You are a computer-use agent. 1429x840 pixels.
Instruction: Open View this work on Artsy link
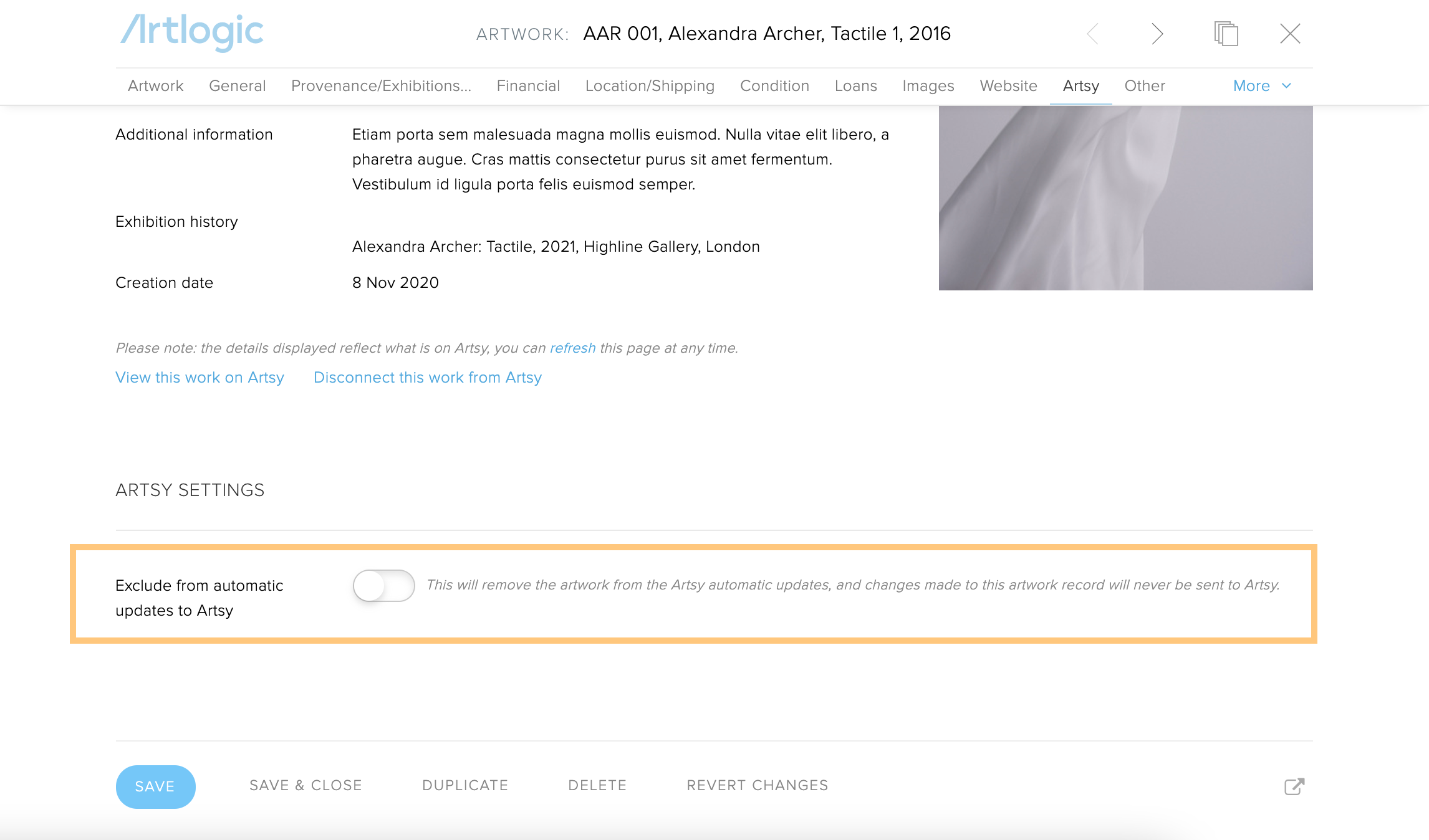coord(200,378)
